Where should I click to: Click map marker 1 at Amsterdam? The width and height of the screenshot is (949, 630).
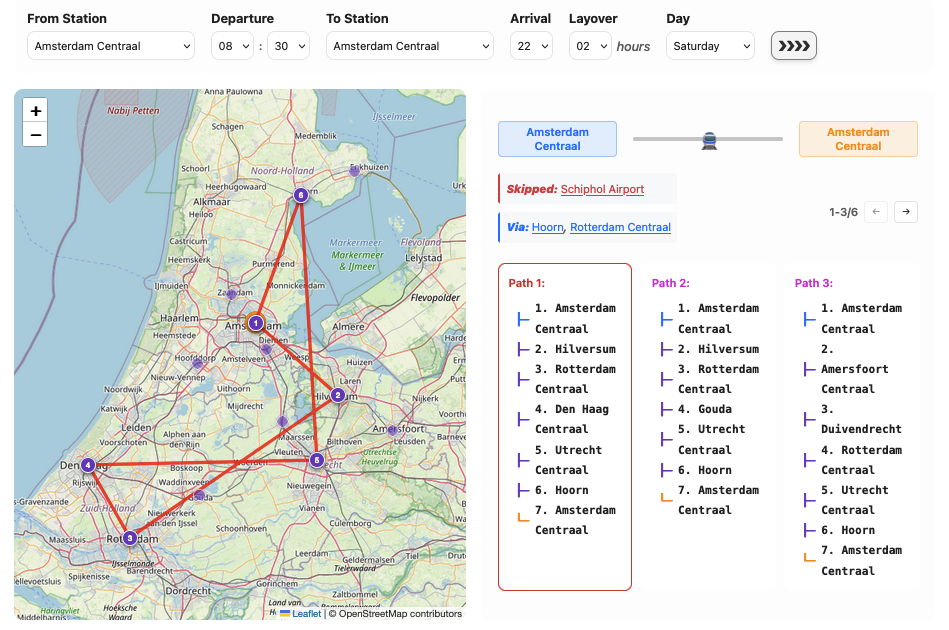click(256, 323)
